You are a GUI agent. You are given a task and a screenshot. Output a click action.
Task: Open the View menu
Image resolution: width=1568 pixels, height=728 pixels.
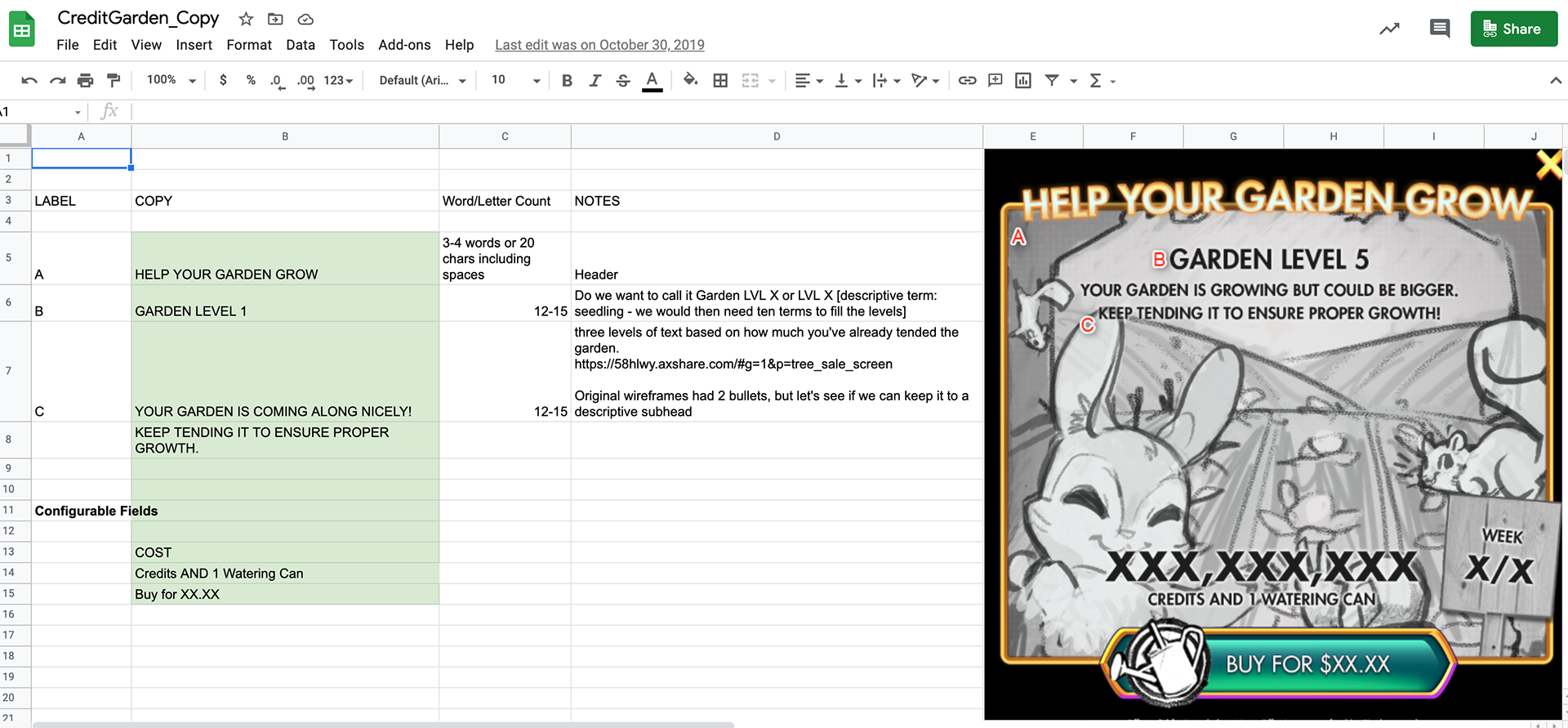point(146,45)
